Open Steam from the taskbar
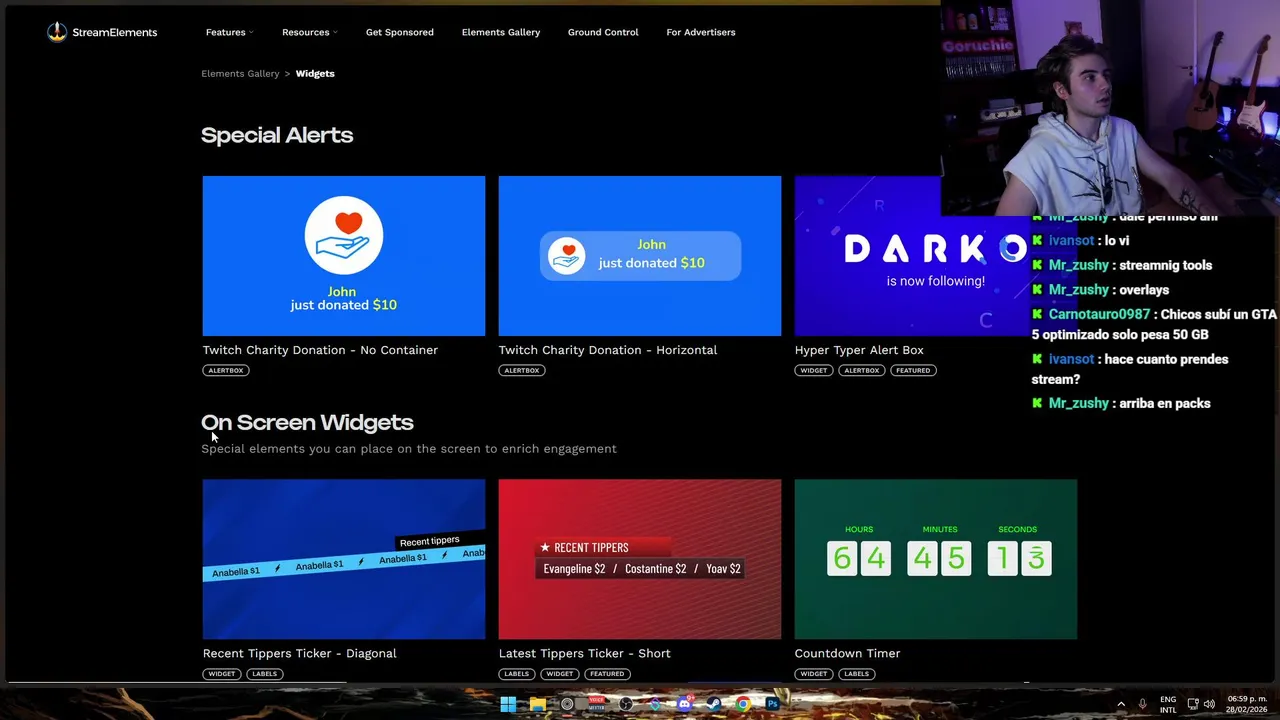Viewport: 1280px width, 720px height. [713, 704]
